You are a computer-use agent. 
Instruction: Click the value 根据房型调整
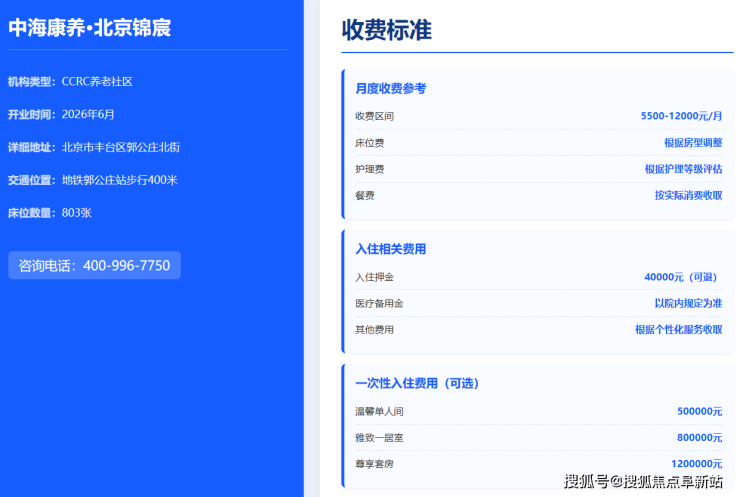pos(693,143)
